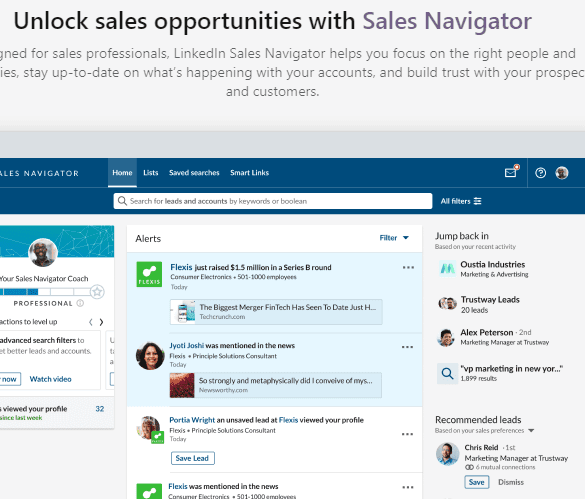Open the help question mark icon

tap(540, 173)
